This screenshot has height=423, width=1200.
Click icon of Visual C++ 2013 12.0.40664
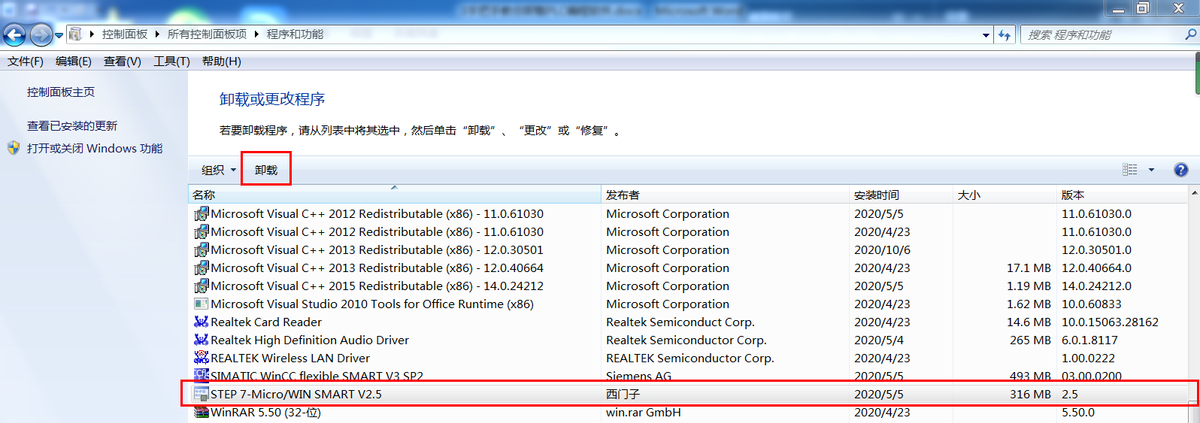(201, 268)
